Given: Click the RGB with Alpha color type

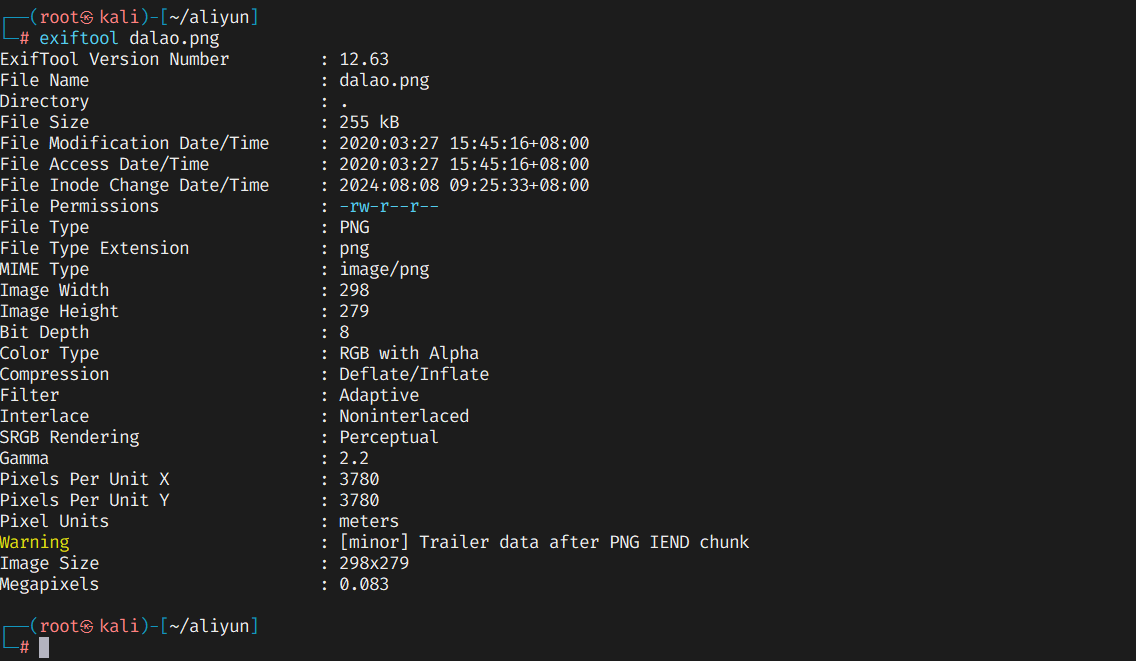Looking at the screenshot, I should tap(409, 354).
